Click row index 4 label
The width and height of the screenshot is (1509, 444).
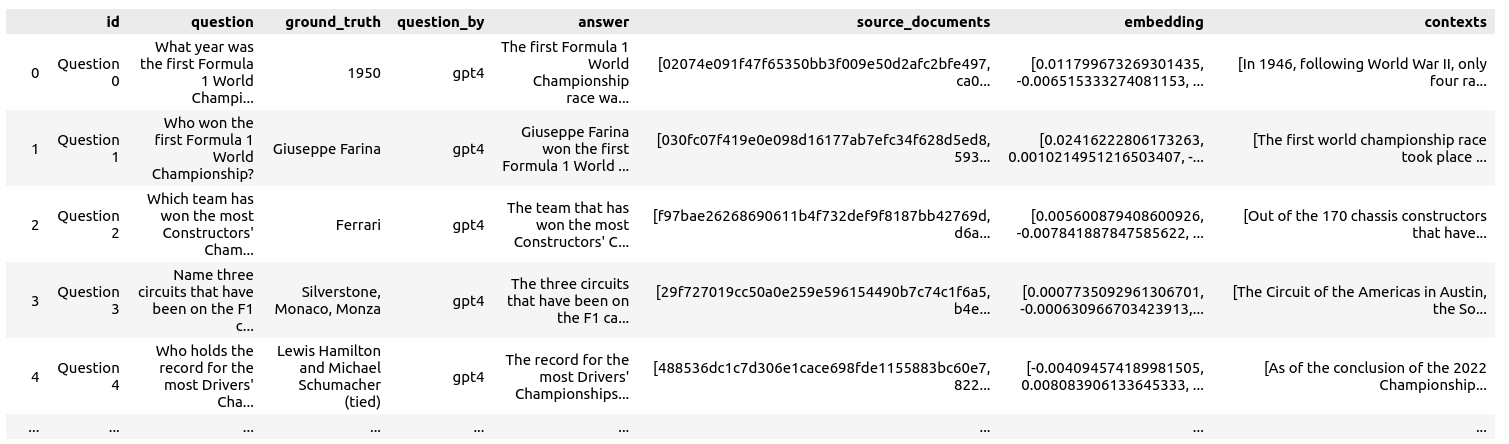pos(35,377)
